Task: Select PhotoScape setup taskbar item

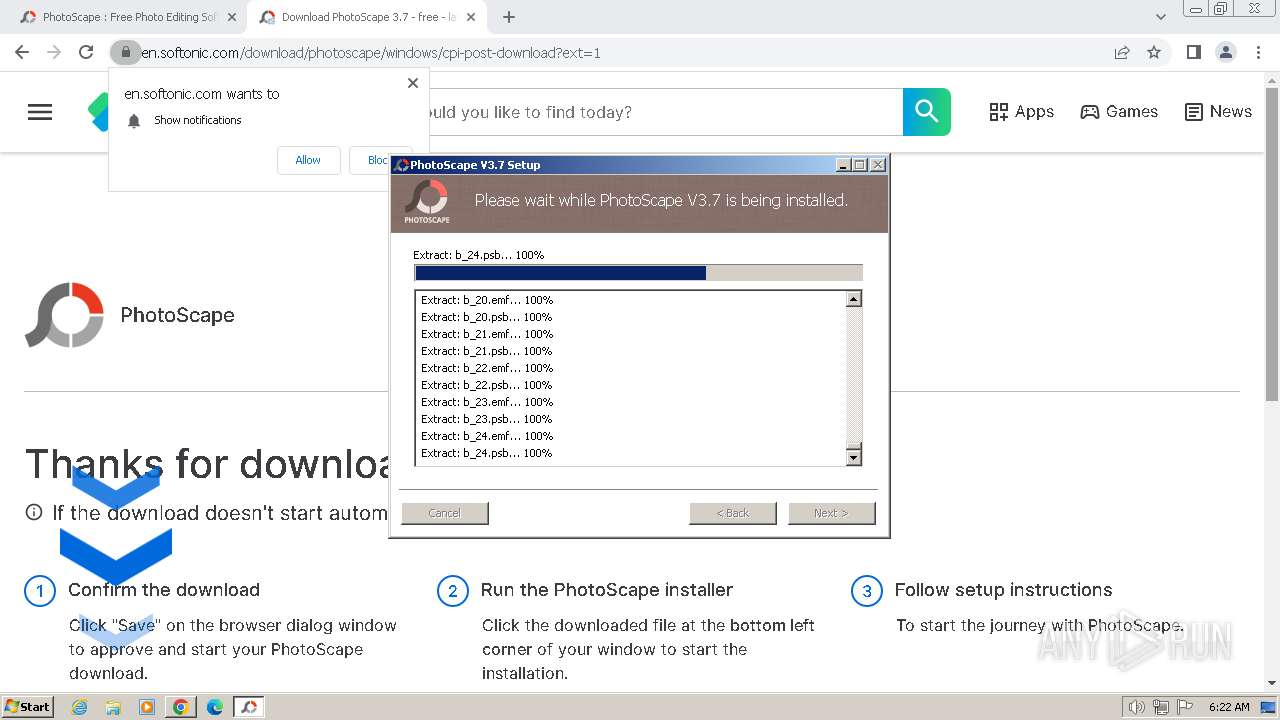Action: 249,707
